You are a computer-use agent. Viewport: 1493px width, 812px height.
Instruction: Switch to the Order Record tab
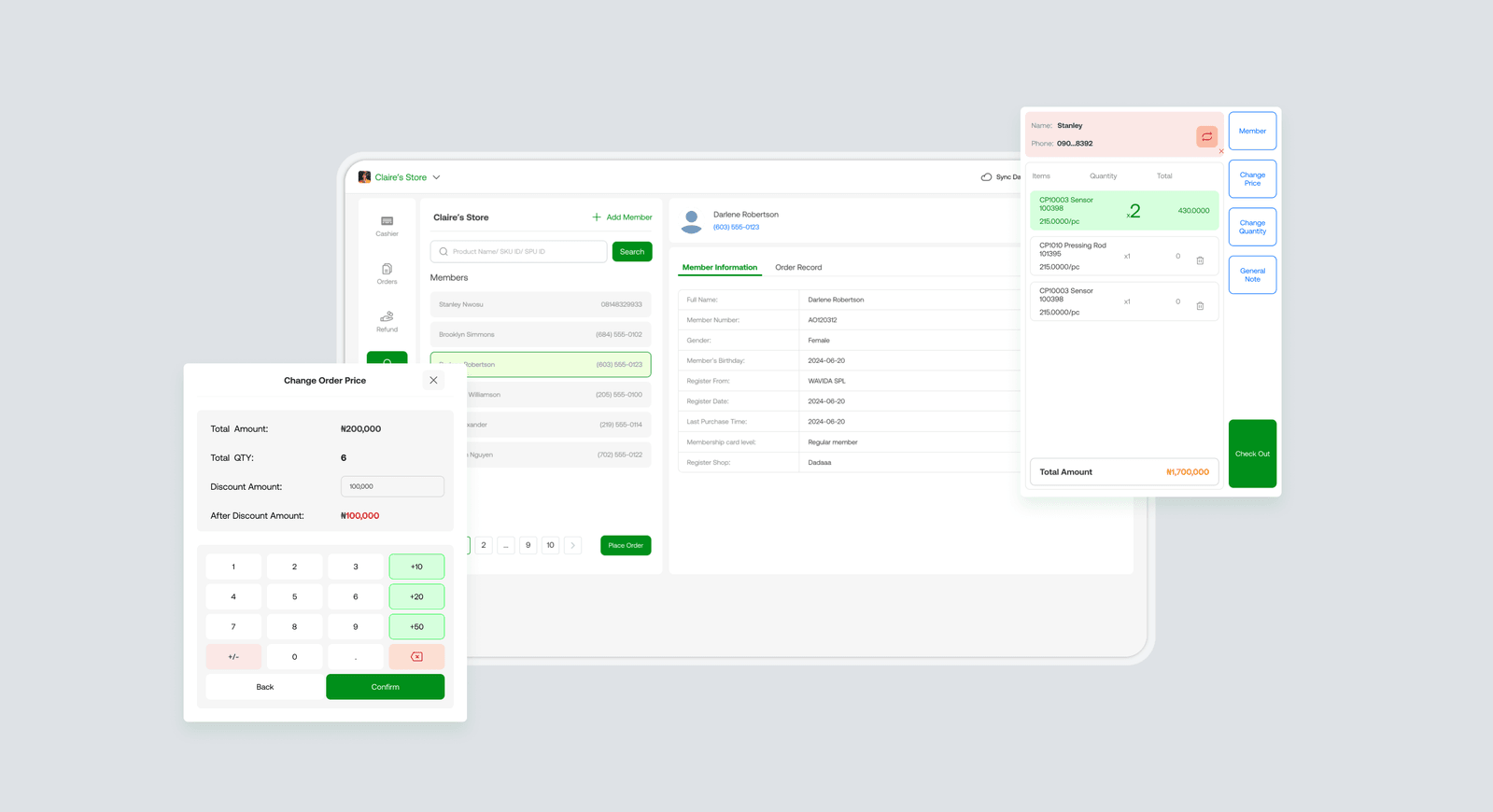click(798, 268)
